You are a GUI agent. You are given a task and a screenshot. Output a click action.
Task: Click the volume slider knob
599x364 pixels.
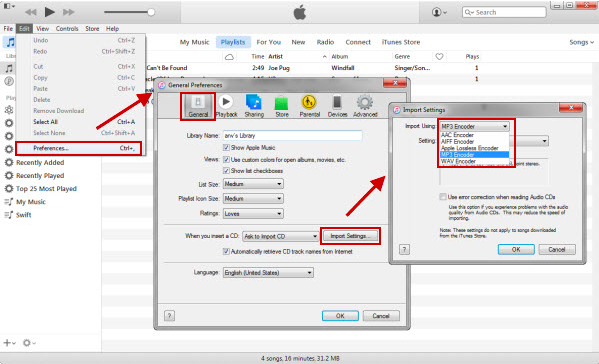[151, 12]
